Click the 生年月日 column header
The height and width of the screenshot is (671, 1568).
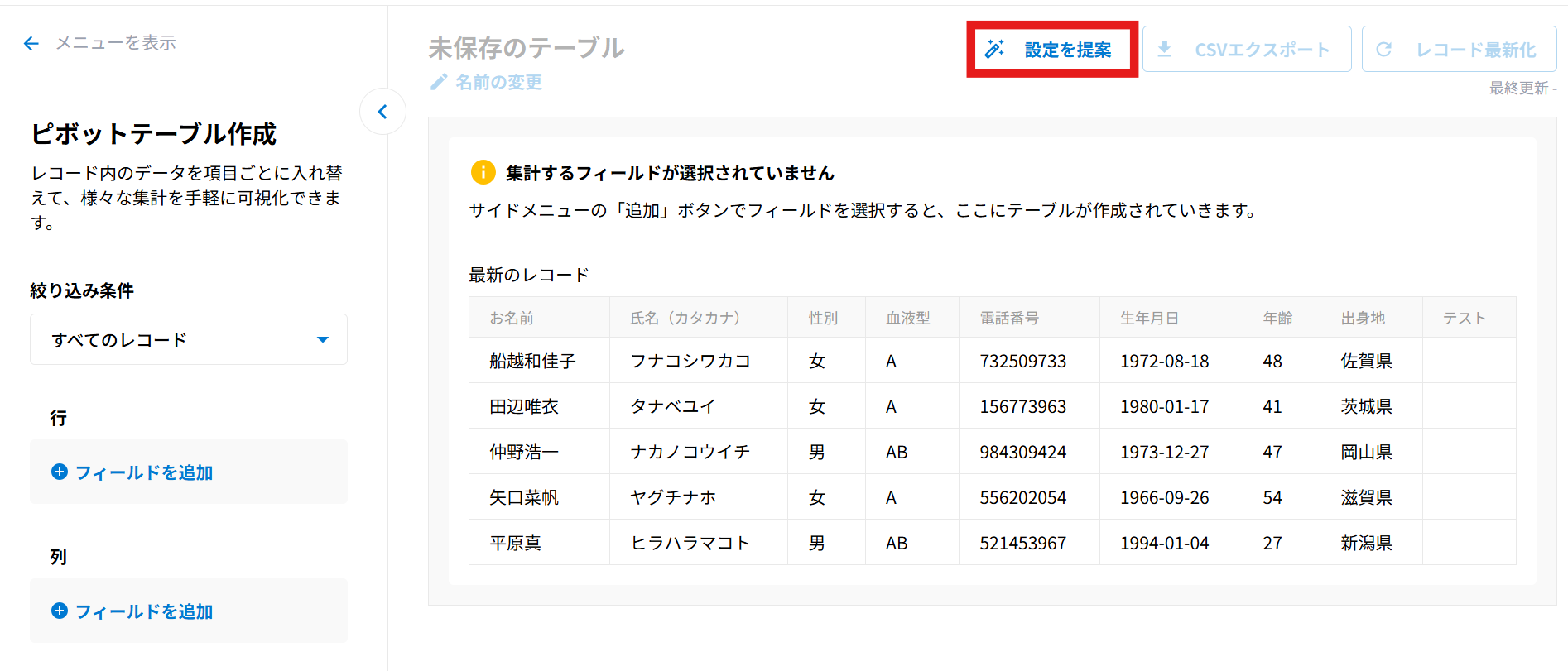[1149, 318]
